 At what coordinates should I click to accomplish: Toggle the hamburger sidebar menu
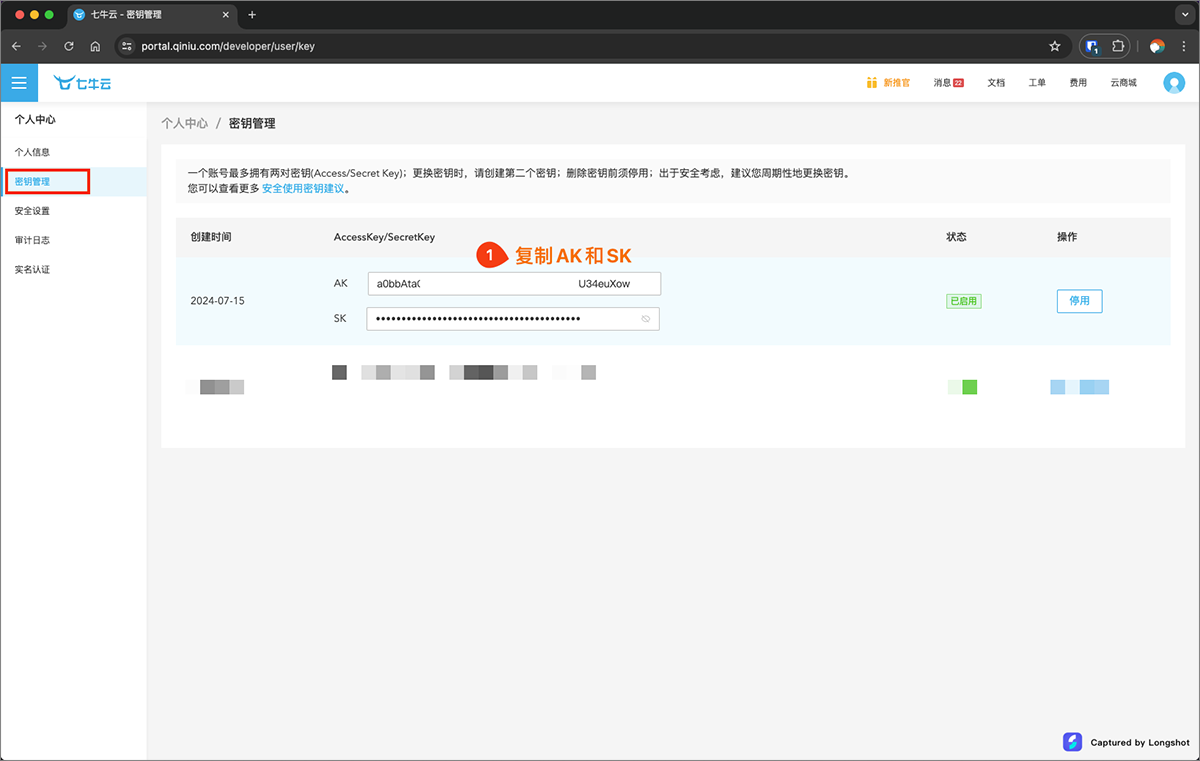[19, 83]
